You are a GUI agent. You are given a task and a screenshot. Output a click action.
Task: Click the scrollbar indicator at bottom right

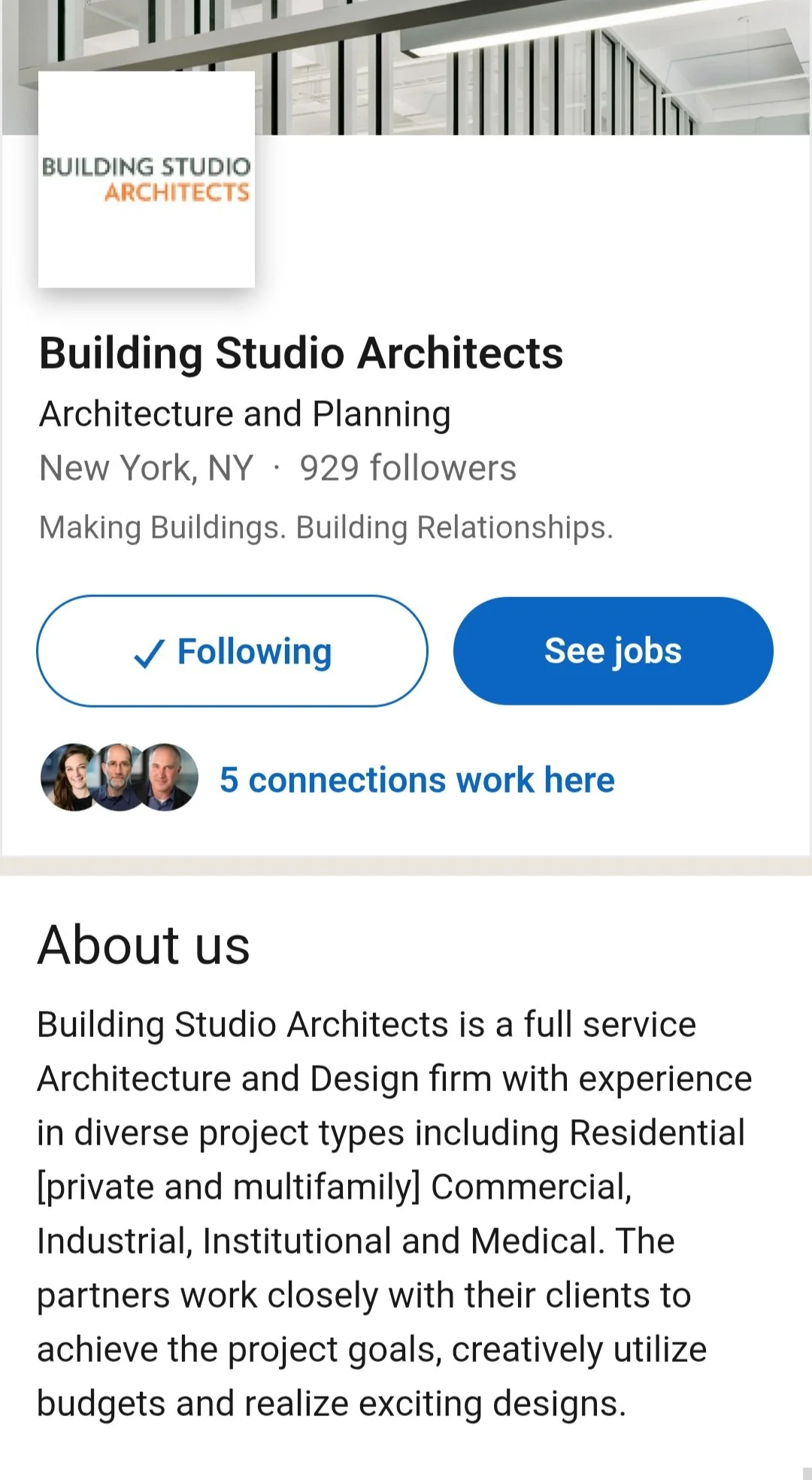pos(807,1473)
